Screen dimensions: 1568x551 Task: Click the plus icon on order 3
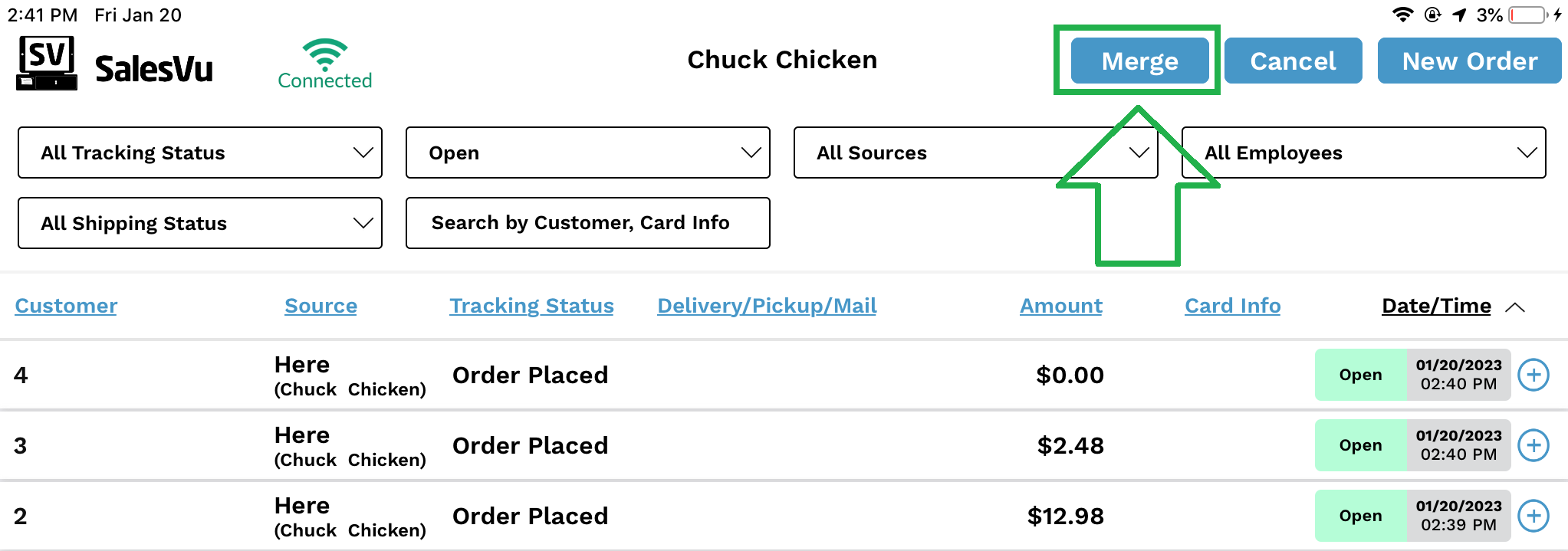[1533, 445]
